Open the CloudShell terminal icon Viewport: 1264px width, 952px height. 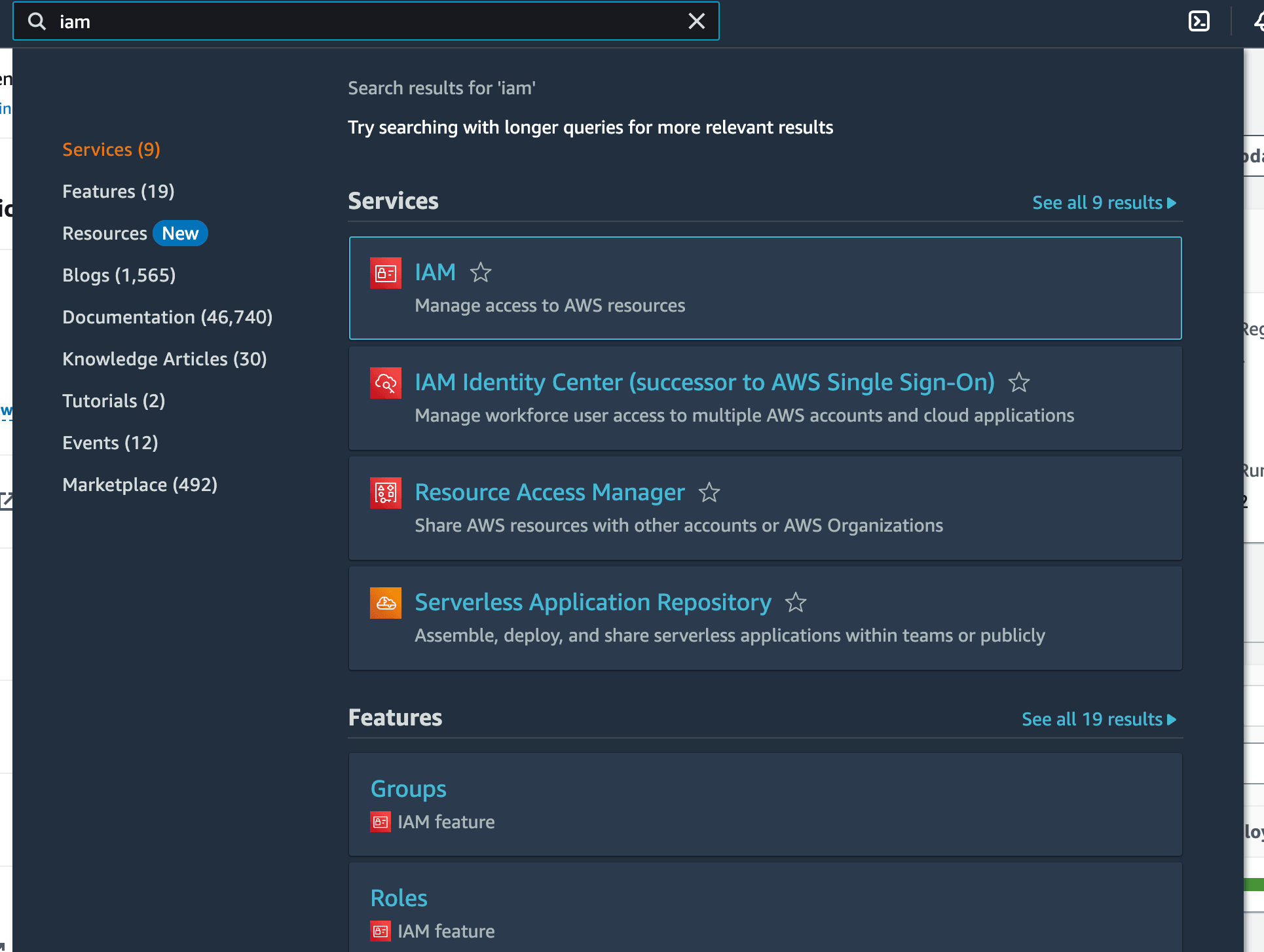pos(1199,22)
